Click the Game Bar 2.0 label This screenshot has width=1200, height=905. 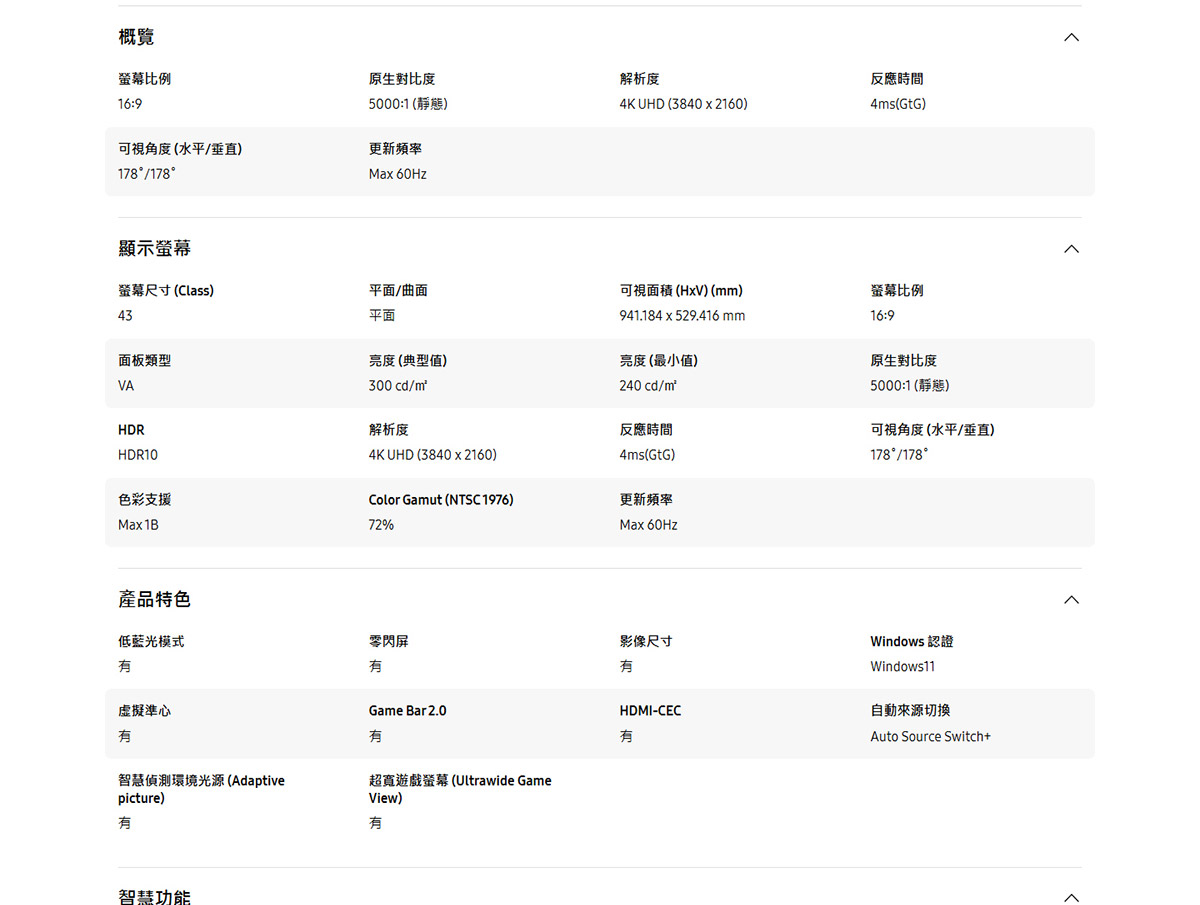point(407,711)
